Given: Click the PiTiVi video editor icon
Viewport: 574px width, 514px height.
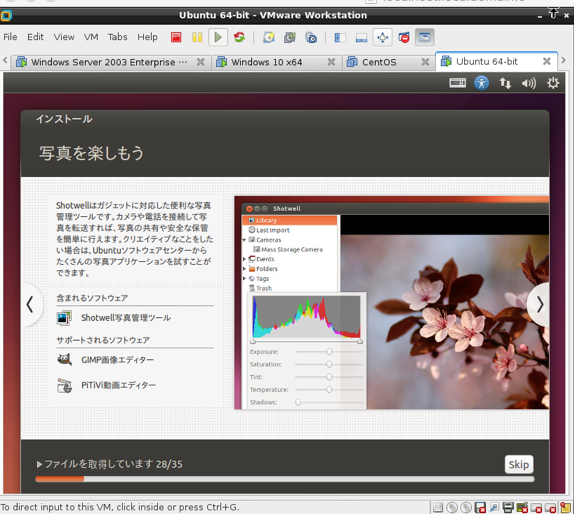Looking at the screenshot, I should (64, 386).
